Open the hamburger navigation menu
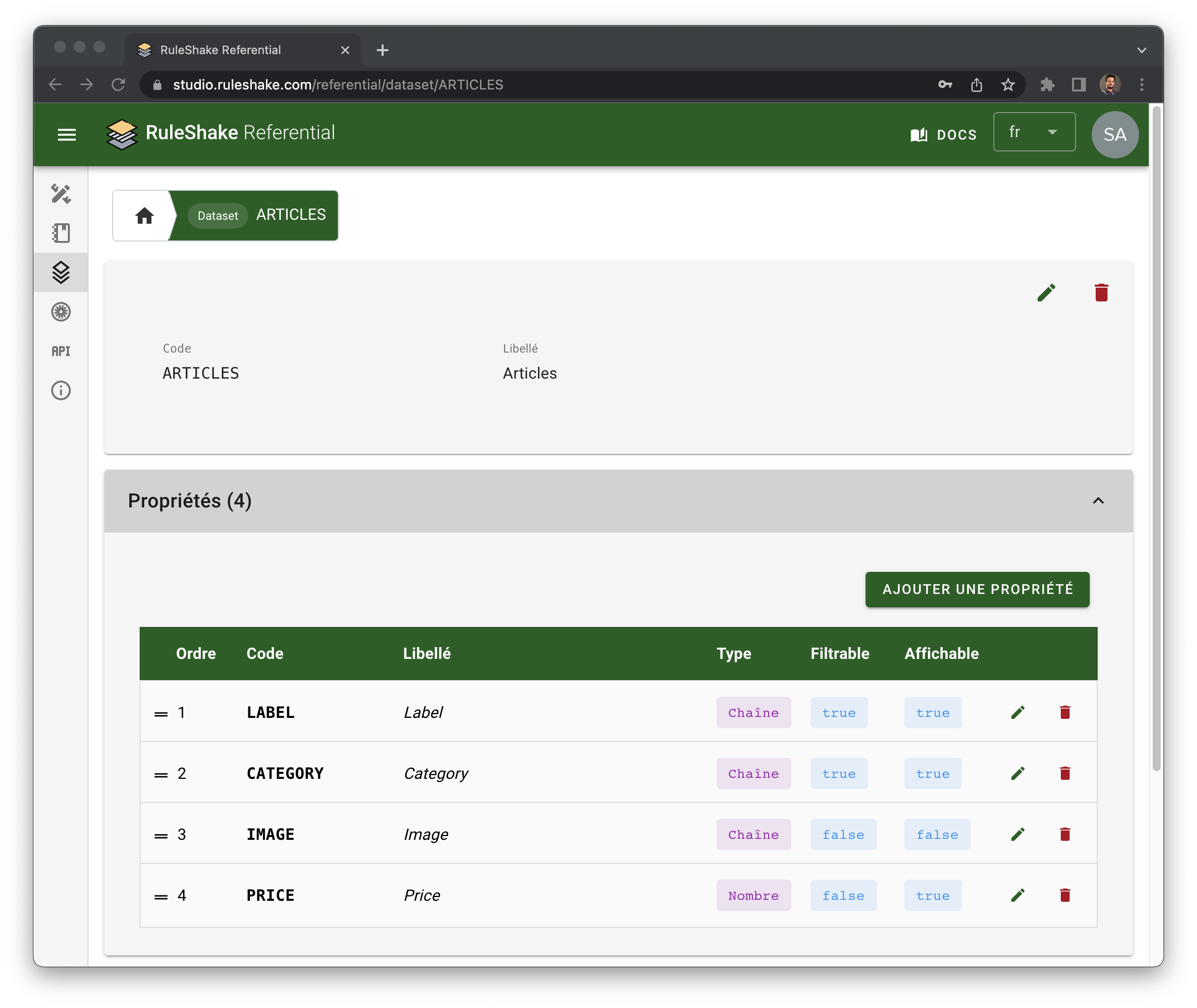The width and height of the screenshot is (1197, 1008). point(67,135)
